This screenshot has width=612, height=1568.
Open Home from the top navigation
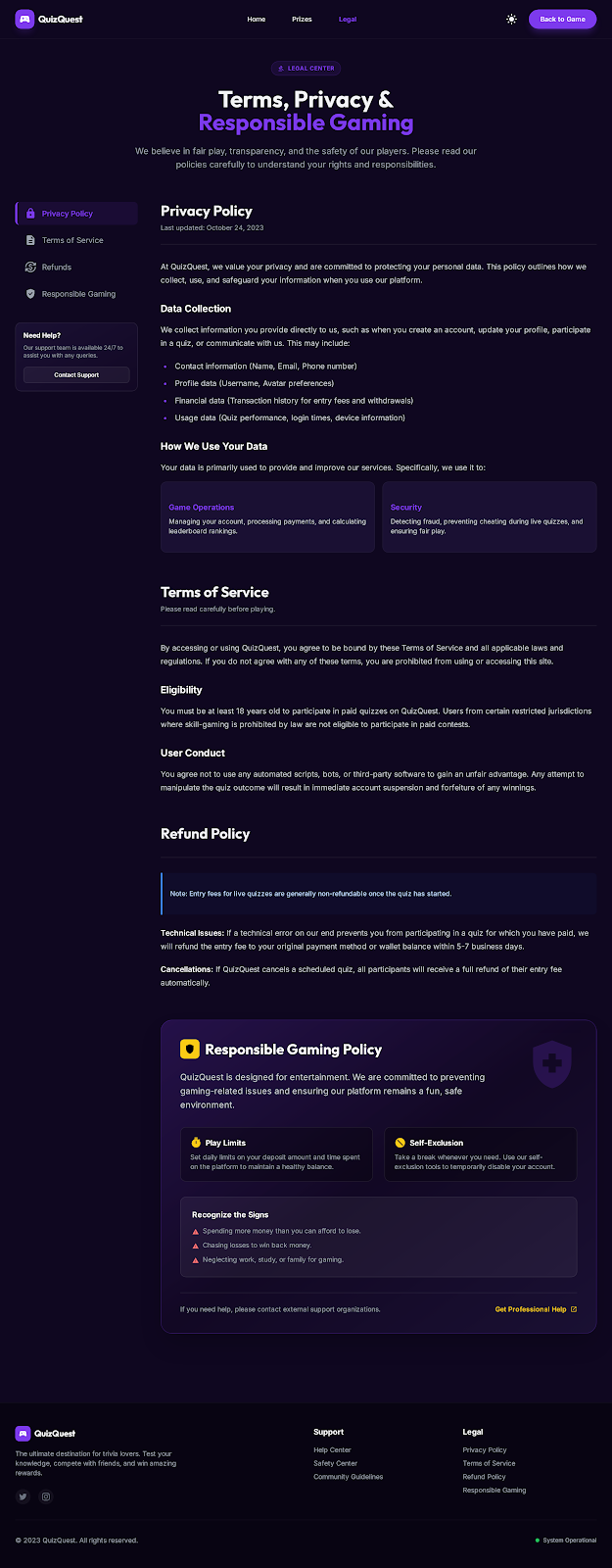[256, 19]
